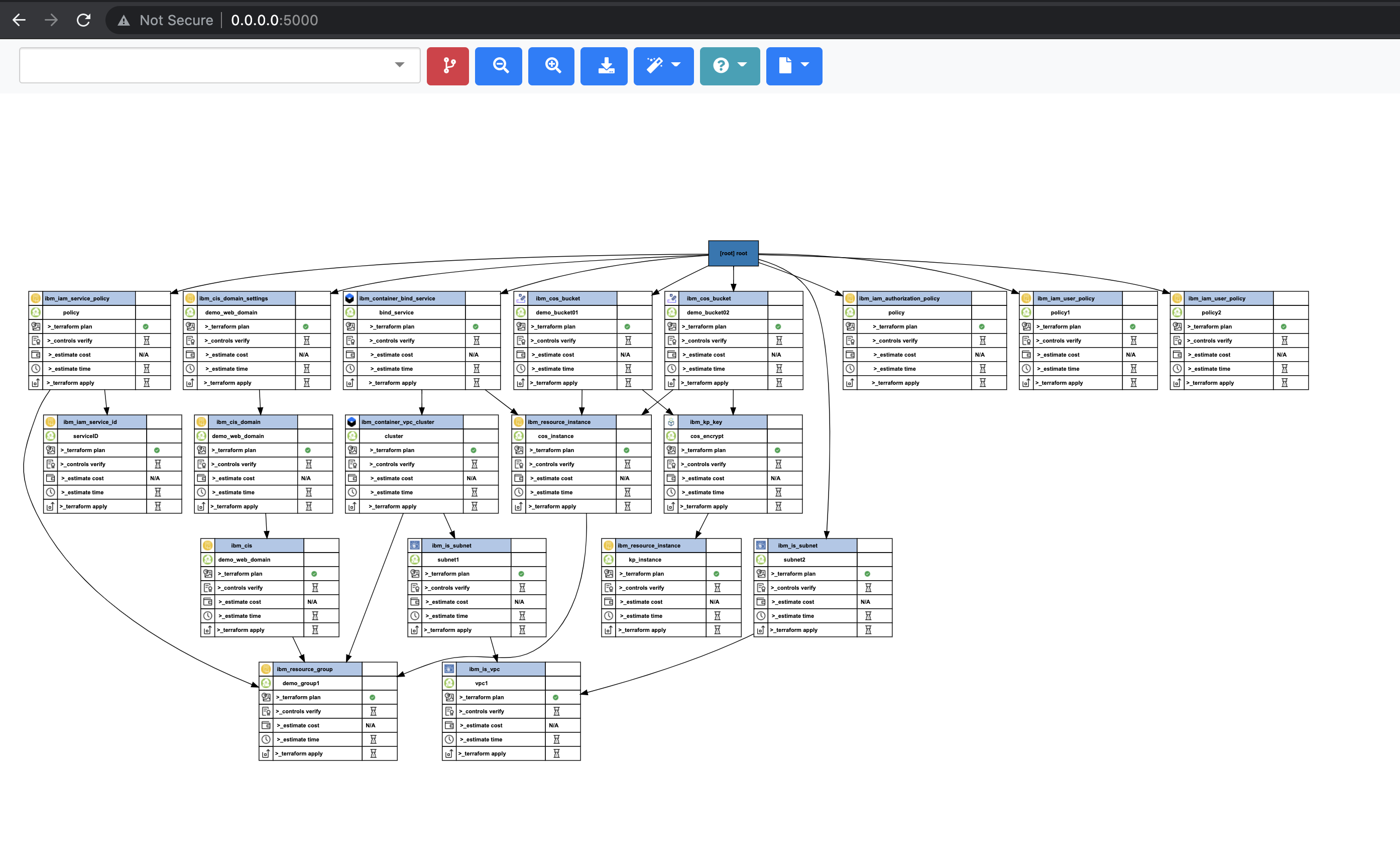Click estimate cost for serviceID

102,478
